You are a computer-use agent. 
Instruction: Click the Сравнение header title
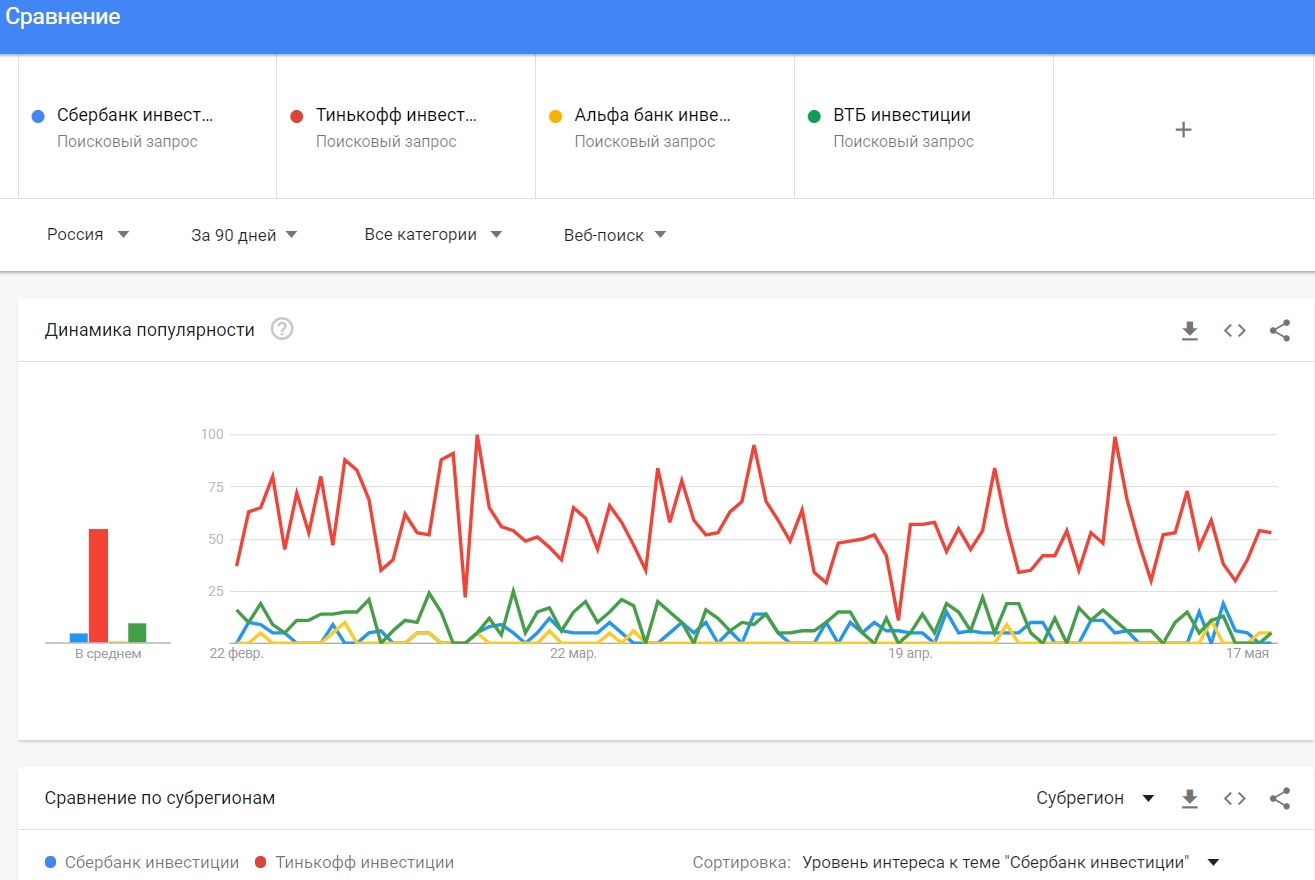63,17
